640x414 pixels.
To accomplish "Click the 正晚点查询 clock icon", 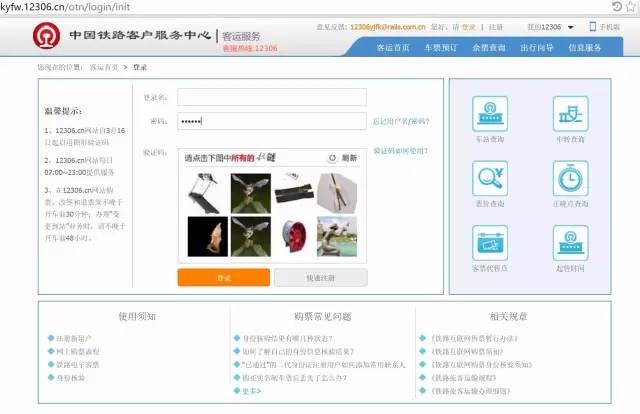I will (571, 180).
